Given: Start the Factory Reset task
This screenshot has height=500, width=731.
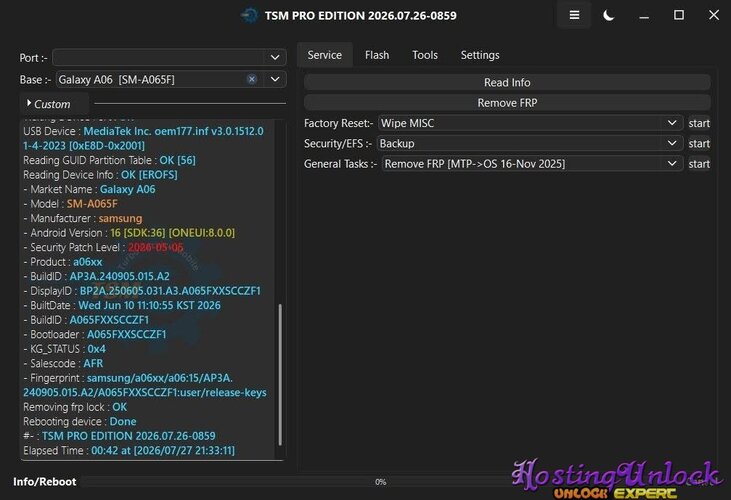Looking at the screenshot, I should [x=699, y=123].
